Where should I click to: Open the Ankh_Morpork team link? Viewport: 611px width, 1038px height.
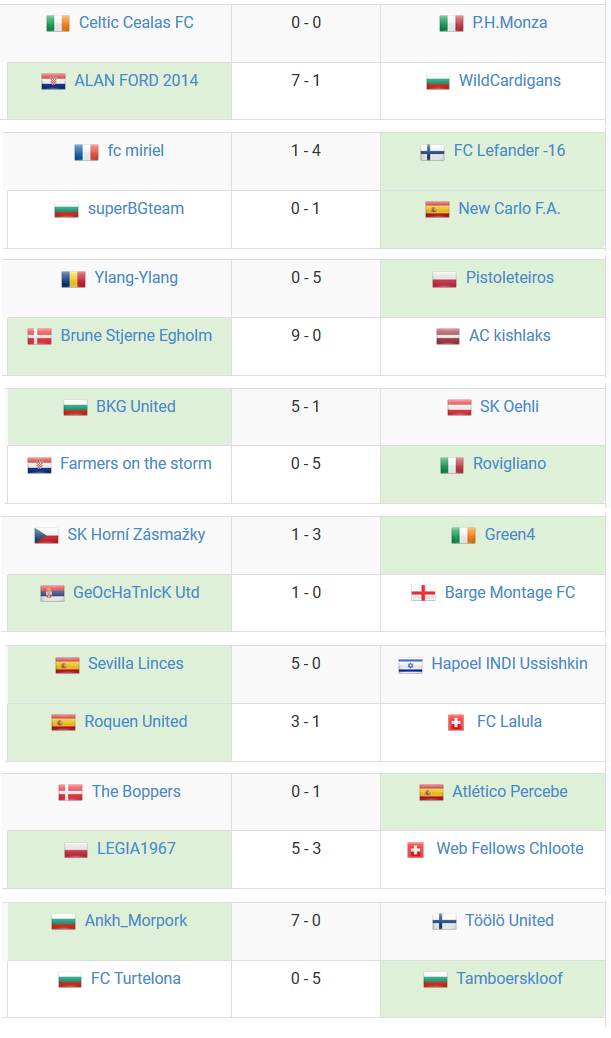click(x=136, y=921)
